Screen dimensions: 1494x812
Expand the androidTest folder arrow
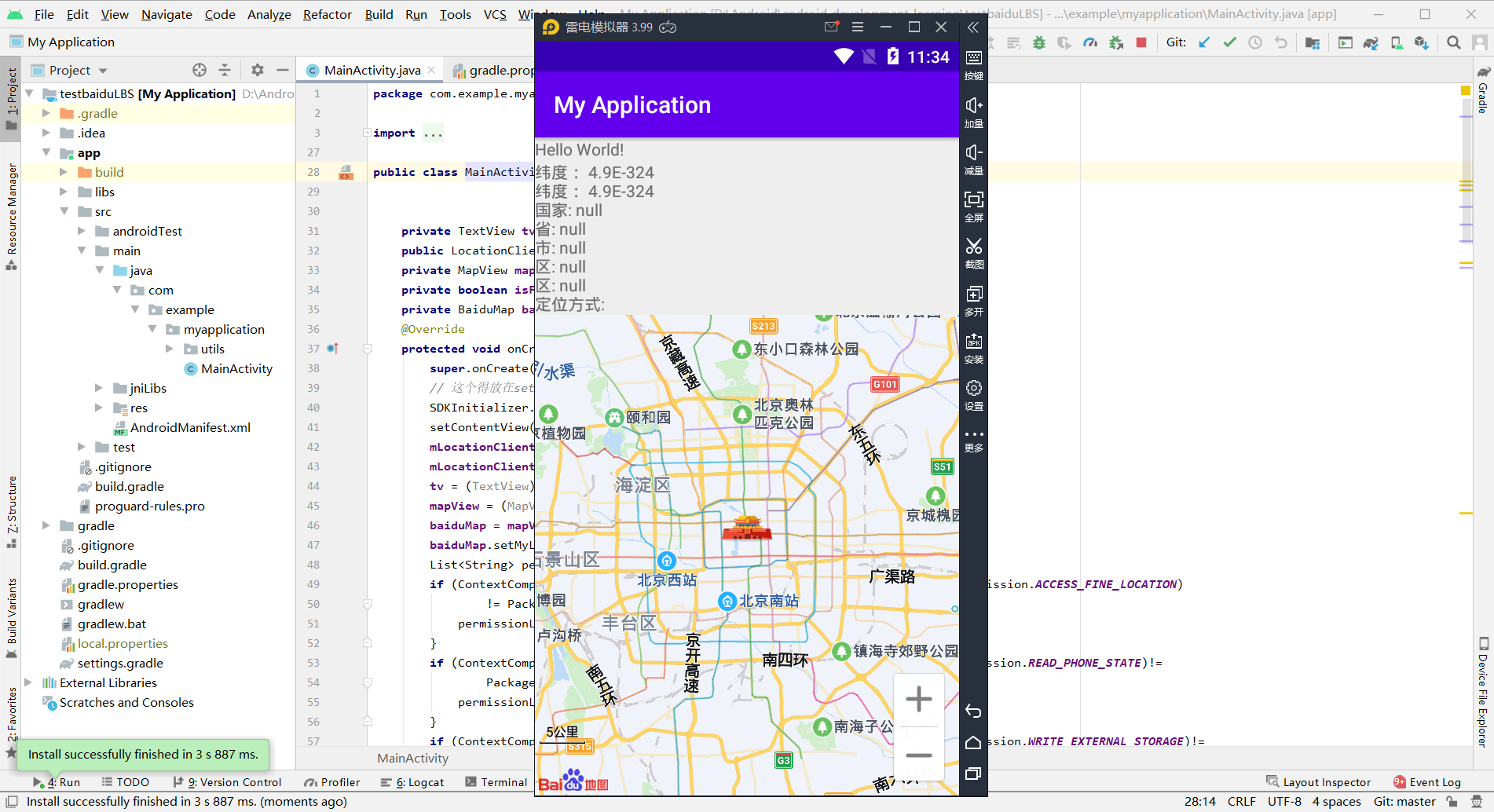82,231
